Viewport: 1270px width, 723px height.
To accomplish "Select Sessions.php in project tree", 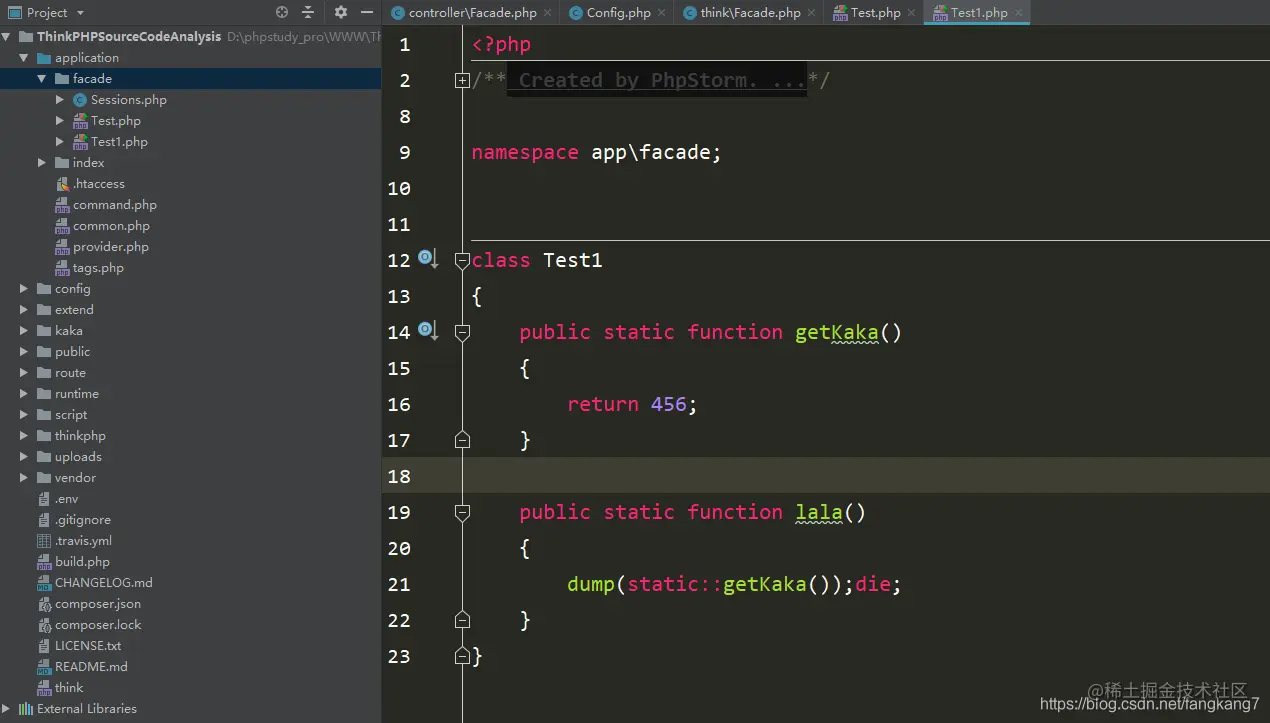I will pos(128,100).
